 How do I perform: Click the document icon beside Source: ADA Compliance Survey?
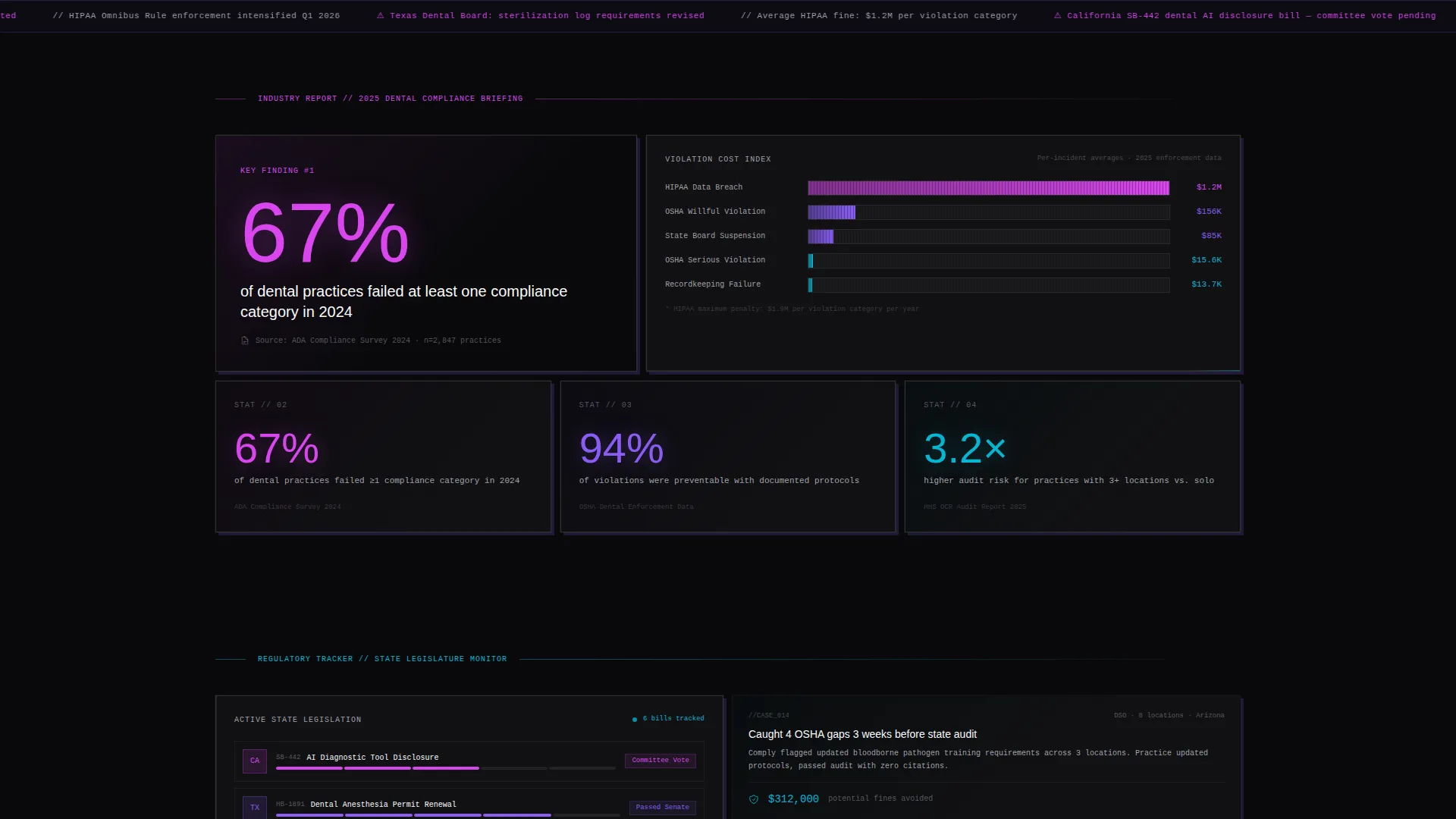pyautogui.click(x=245, y=340)
